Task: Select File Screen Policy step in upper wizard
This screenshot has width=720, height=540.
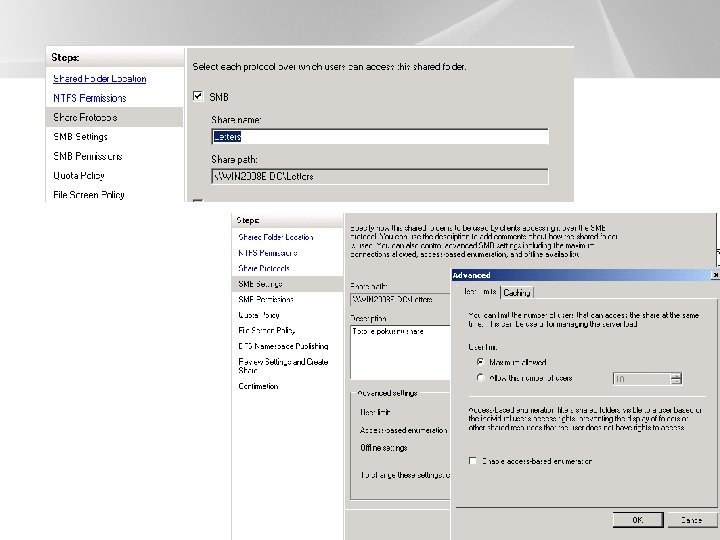Action: [x=89, y=195]
